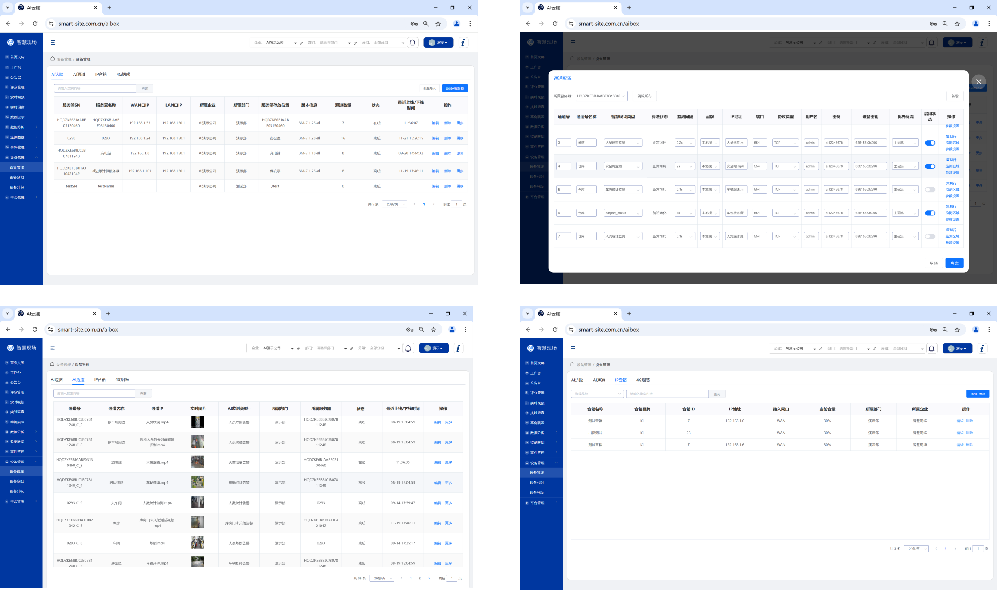
Task: Click the hamburger menu icon in top-left window
Action: [53, 42]
